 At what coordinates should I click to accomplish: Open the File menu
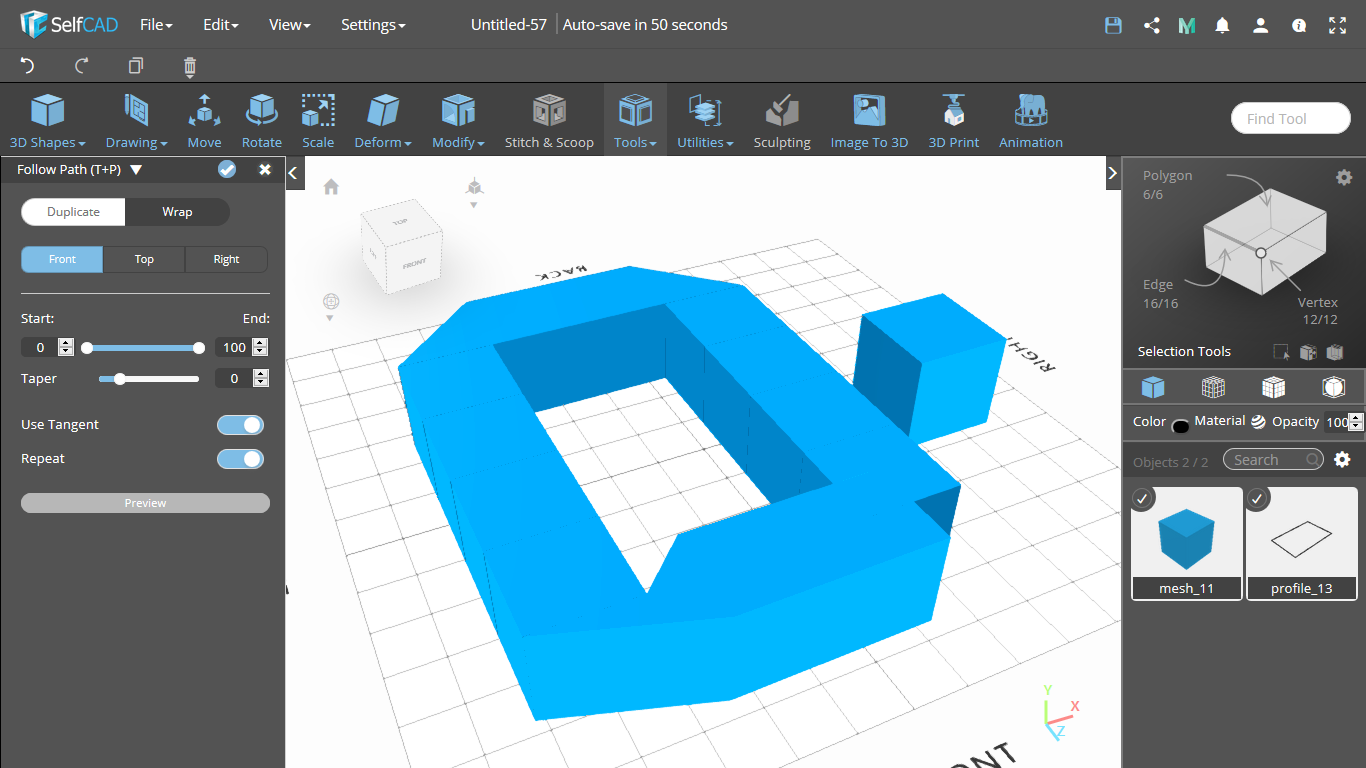click(156, 25)
